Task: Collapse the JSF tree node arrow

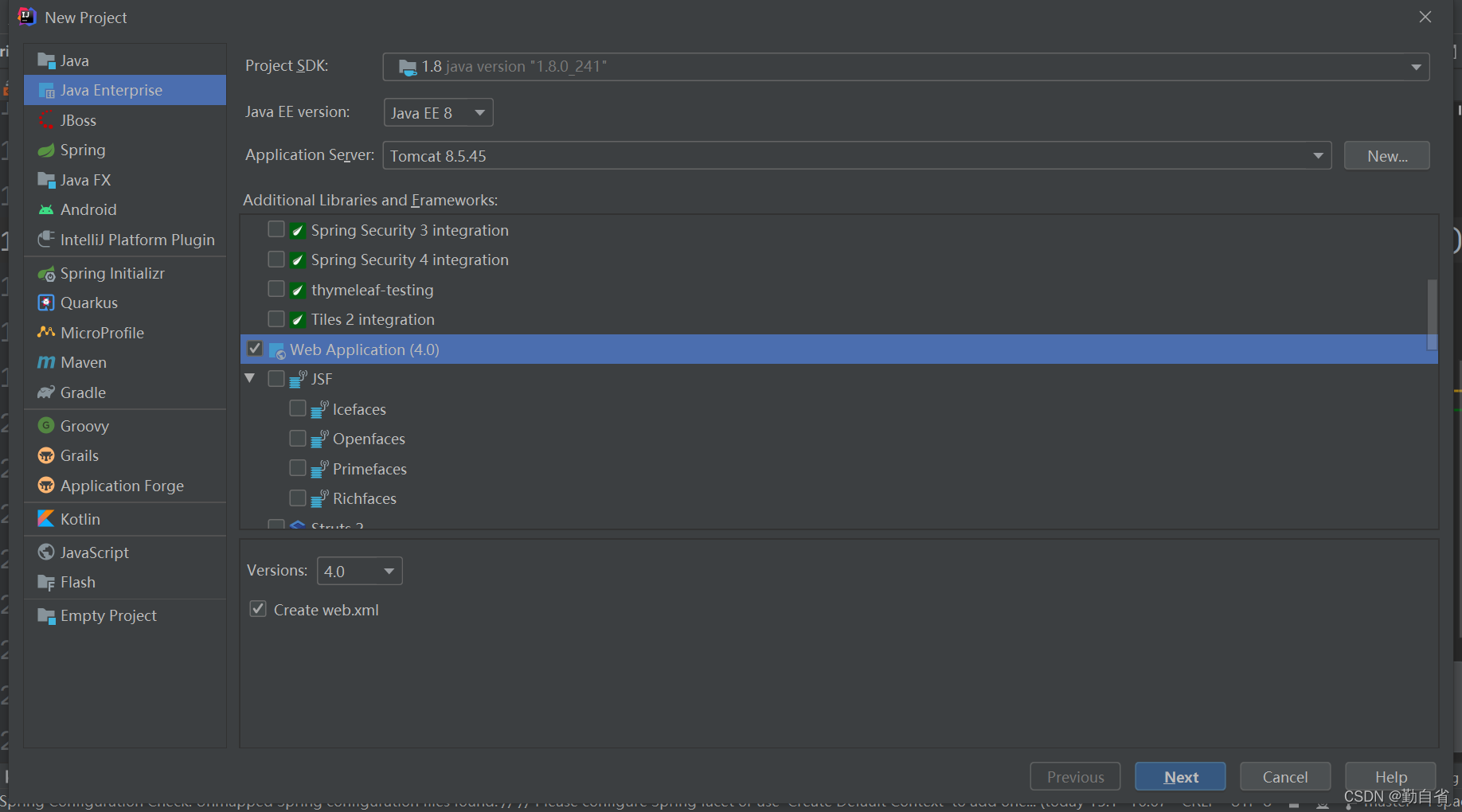Action: [x=250, y=378]
